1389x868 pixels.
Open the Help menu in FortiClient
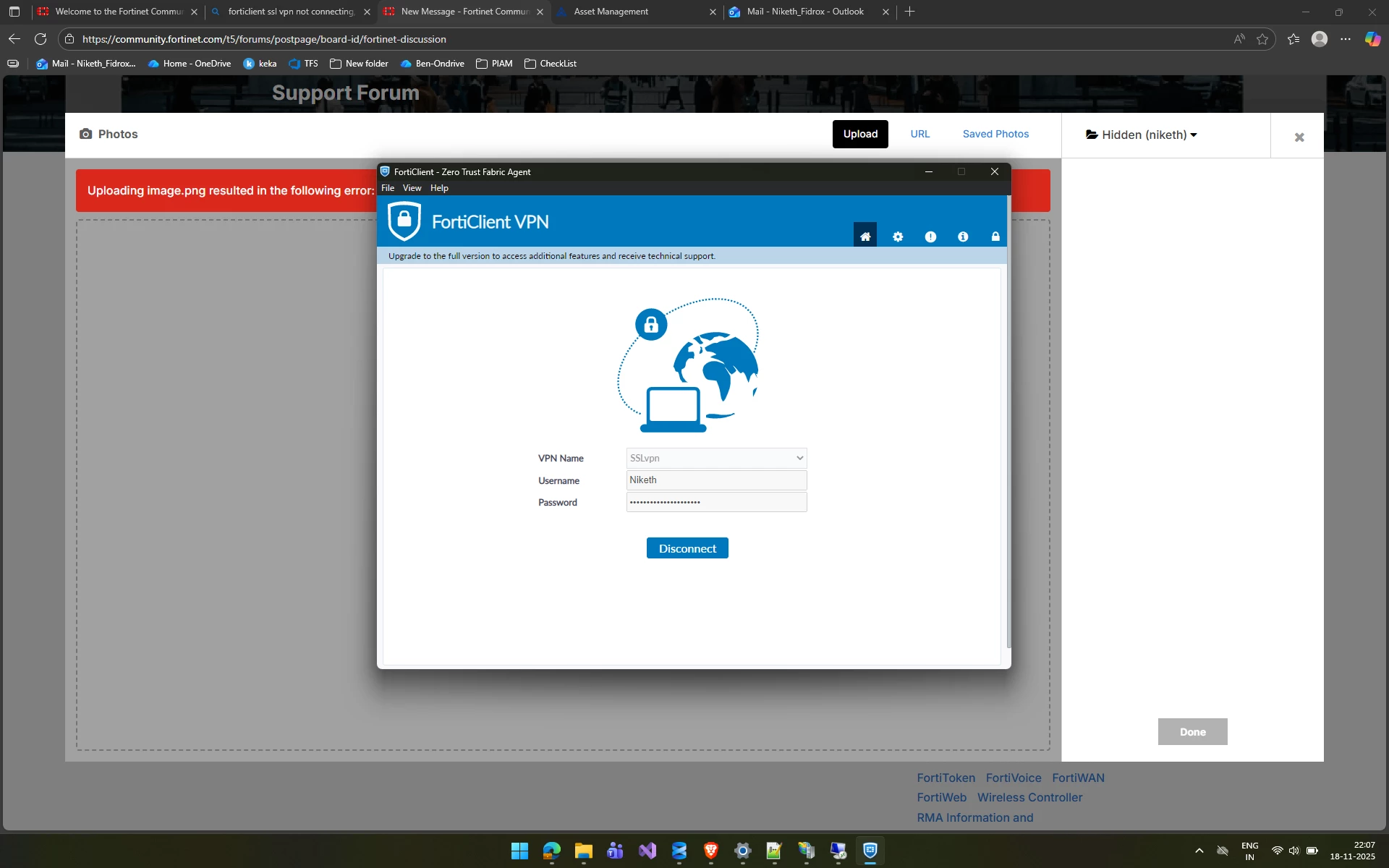[439, 188]
